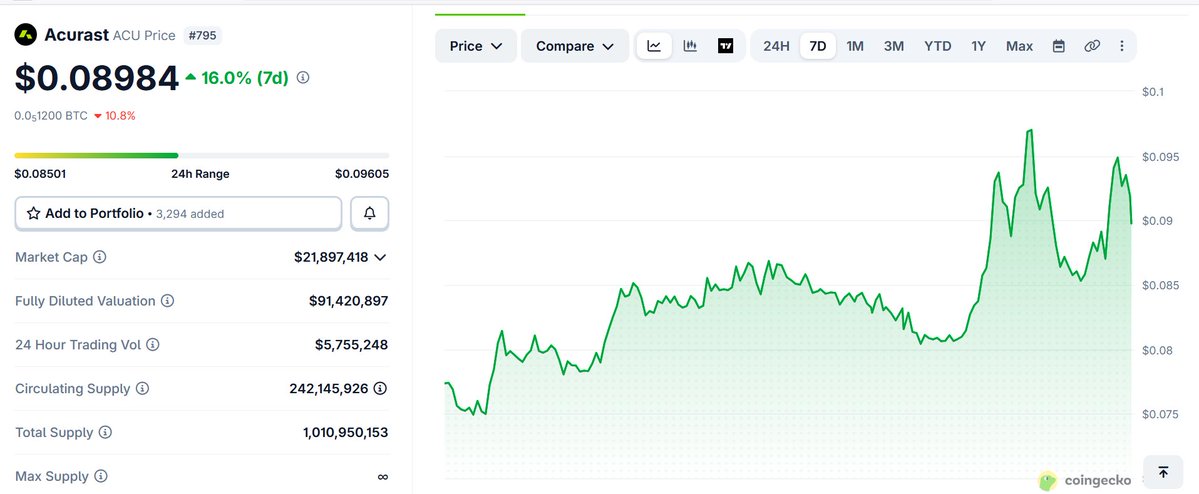Show YTD price range
This screenshot has height=494, width=1199.
[x=937, y=46]
